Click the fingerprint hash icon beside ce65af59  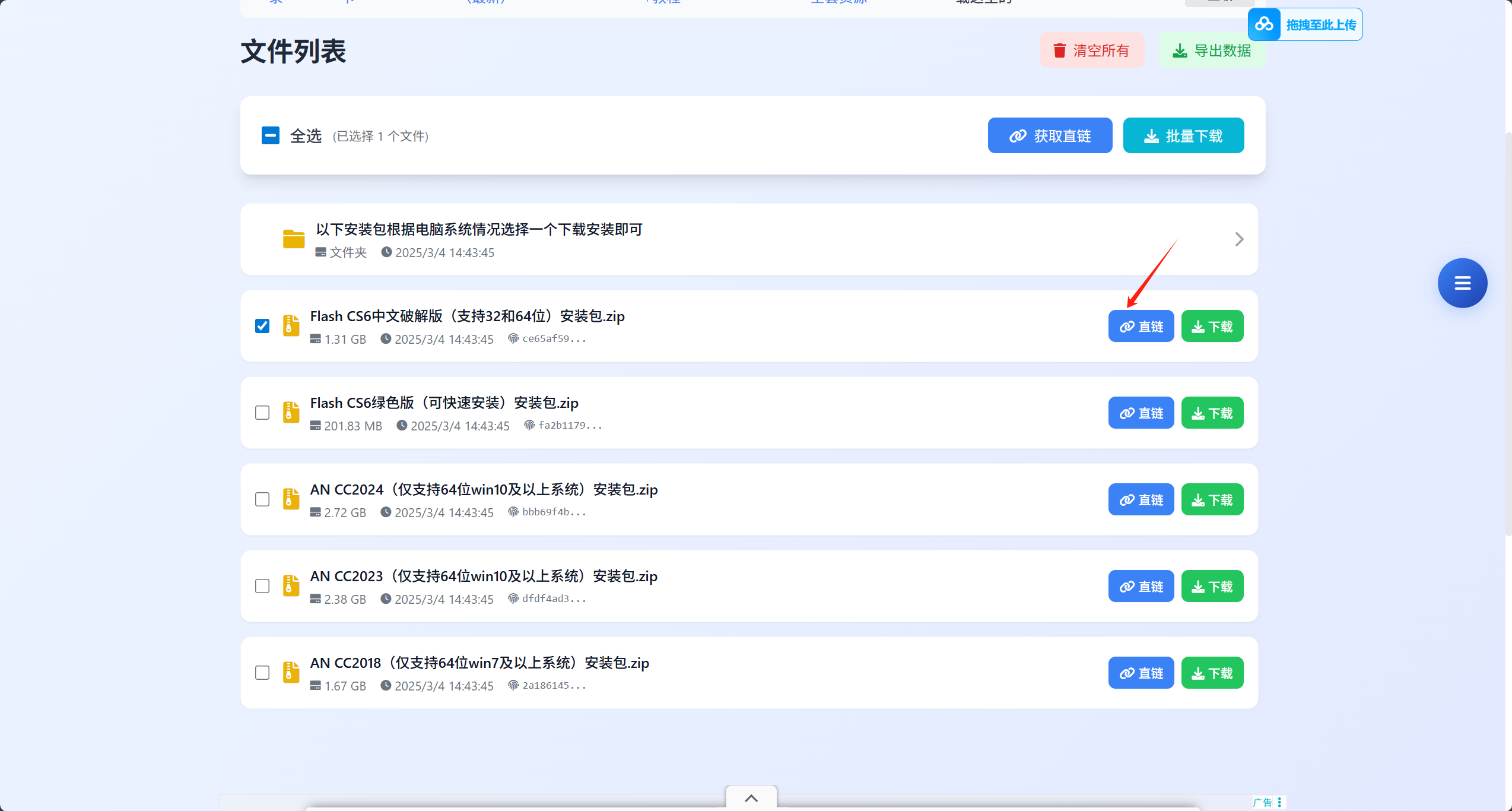point(513,338)
